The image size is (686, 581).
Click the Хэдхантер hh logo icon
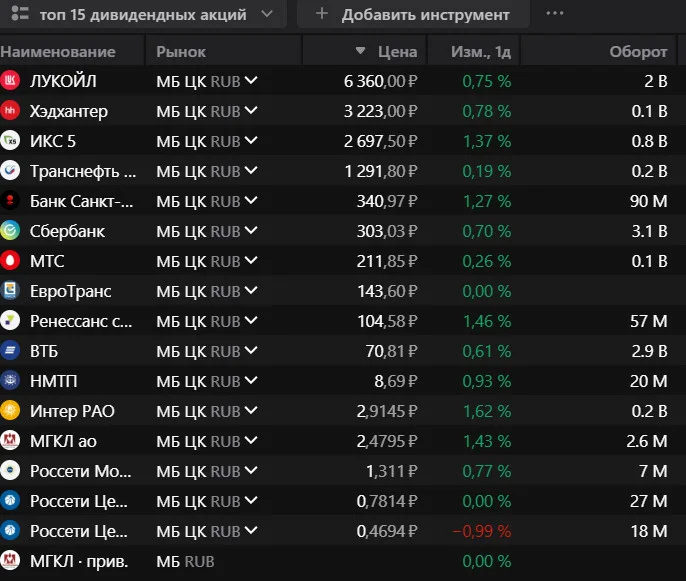pyautogui.click(x=10, y=111)
